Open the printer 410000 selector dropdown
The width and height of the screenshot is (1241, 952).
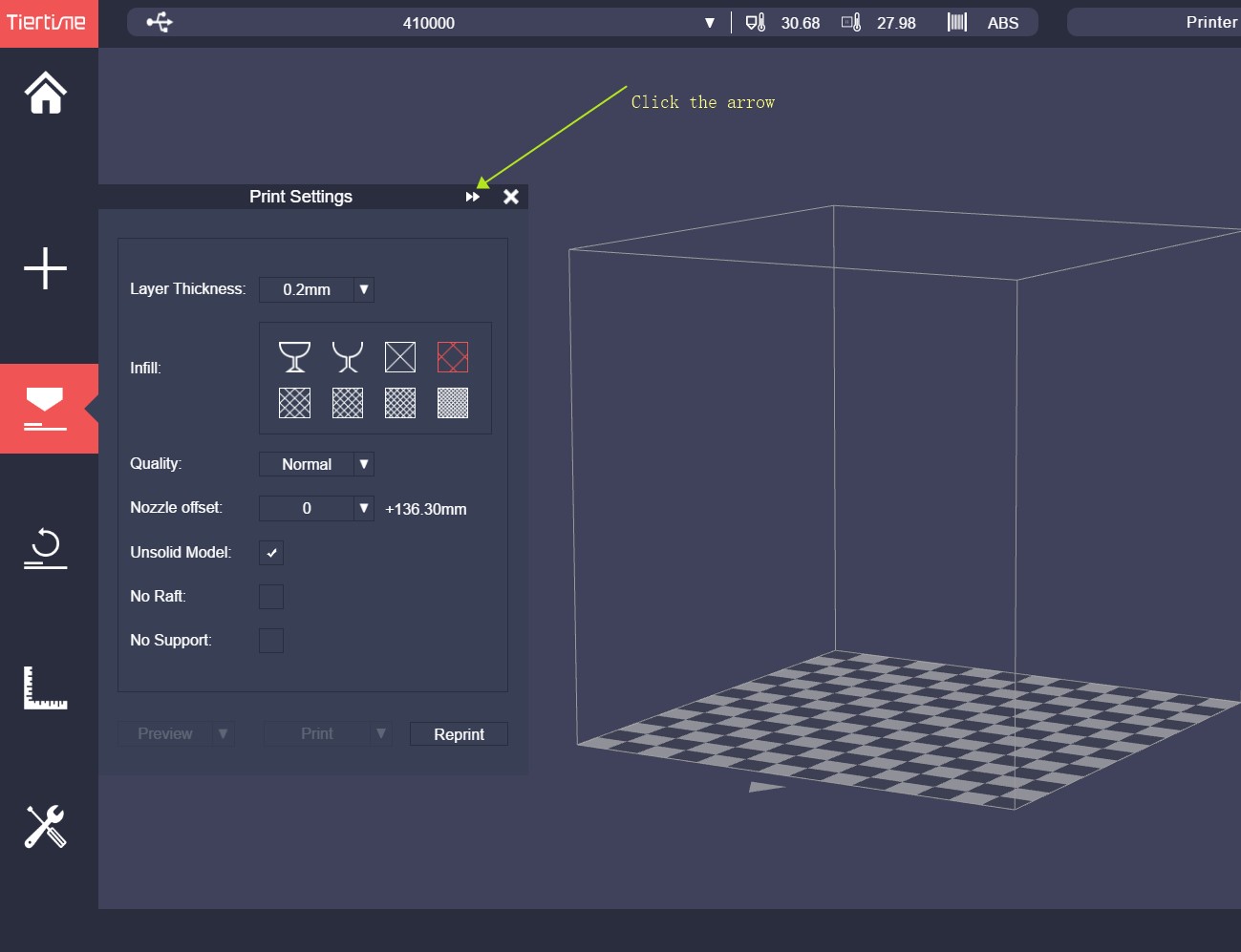pyautogui.click(x=710, y=23)
